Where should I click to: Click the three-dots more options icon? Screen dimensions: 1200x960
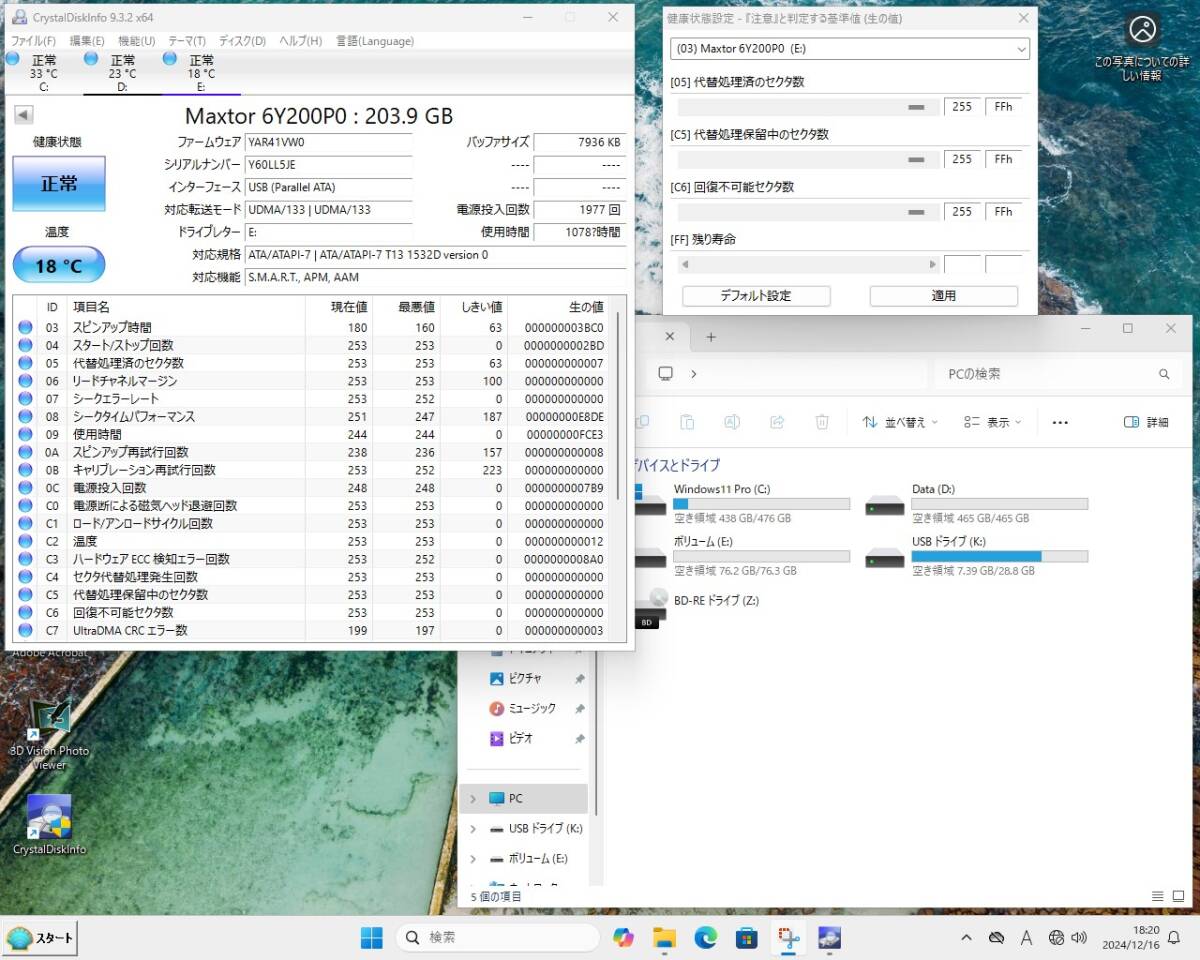click(x=1060, y=423)
